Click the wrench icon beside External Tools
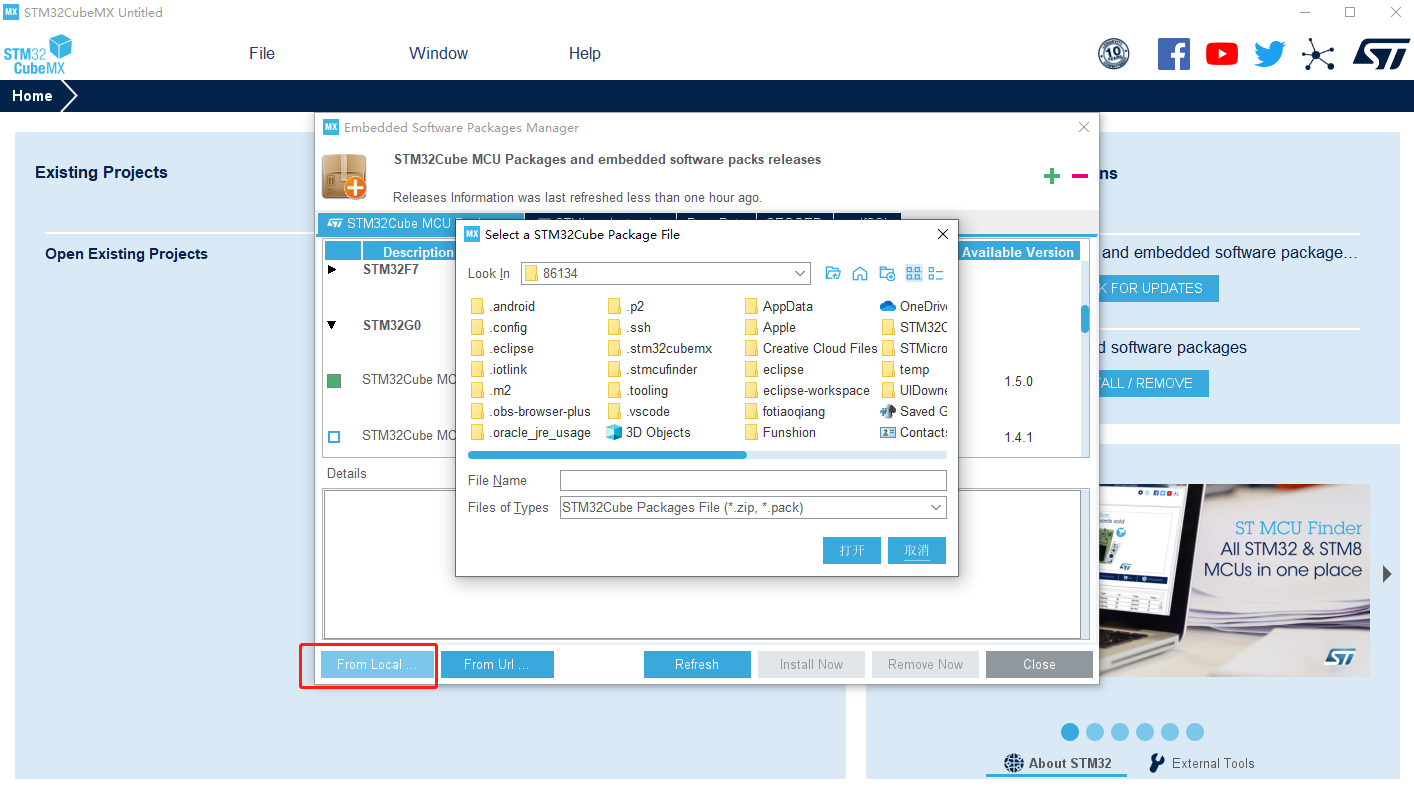Image resolution: width=1414 pixels, height=795 pixels. pos(1156,763)
